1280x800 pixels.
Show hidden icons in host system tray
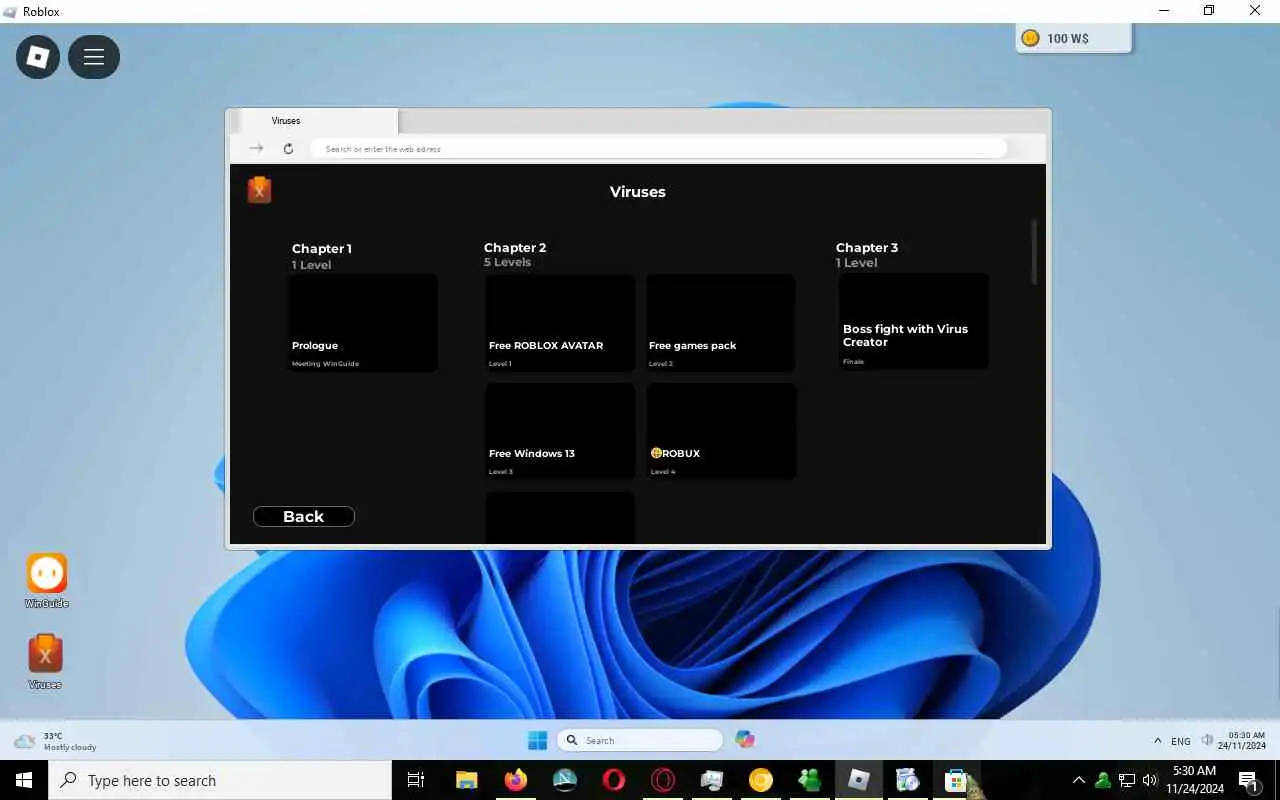tap(1078, 780)
